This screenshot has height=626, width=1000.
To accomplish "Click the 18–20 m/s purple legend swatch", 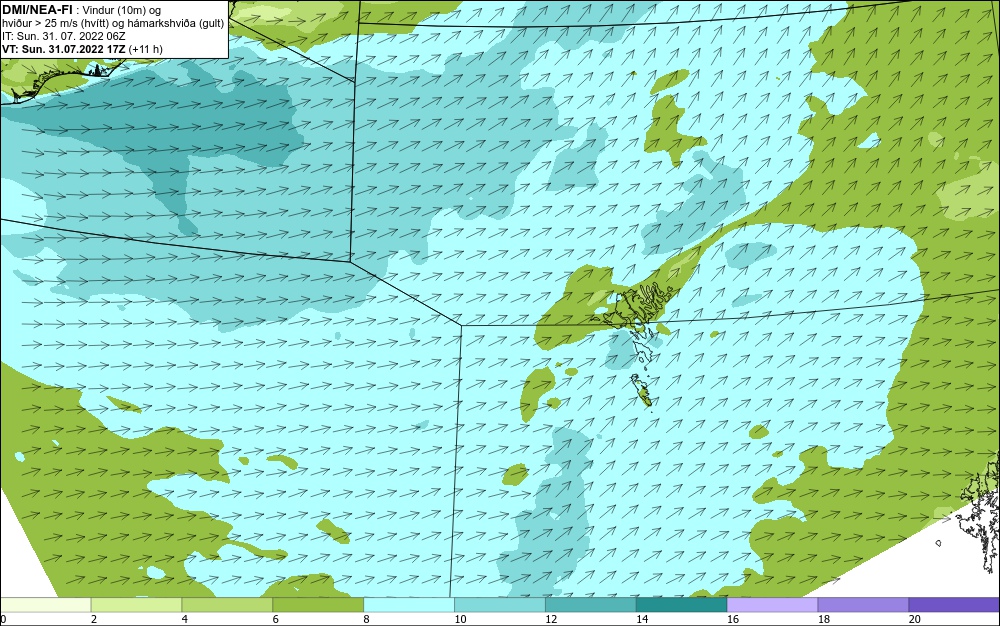I will tap(864, 604).
